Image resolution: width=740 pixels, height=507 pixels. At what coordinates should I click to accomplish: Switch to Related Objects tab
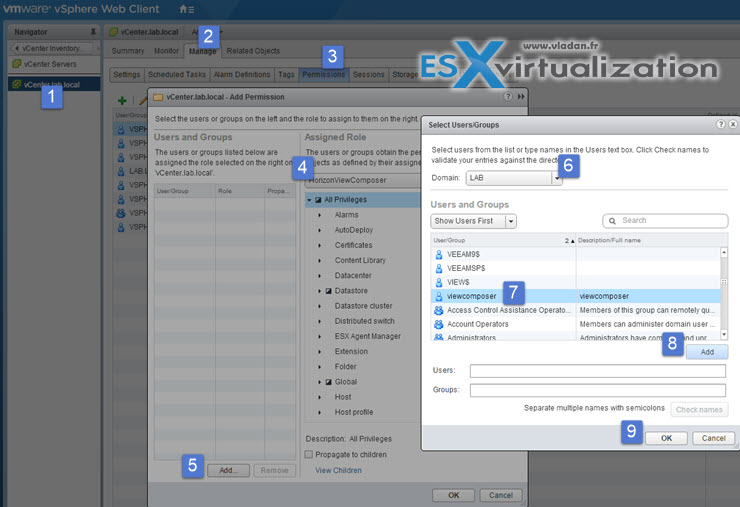pos(253,51)
